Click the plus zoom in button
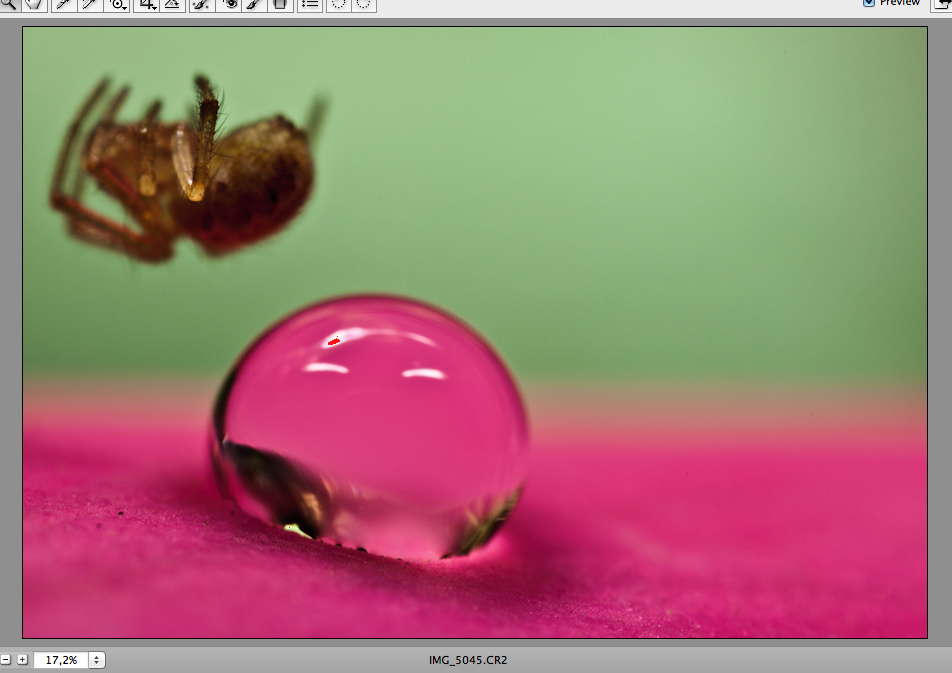952x673 pixels. coord(22,660)
